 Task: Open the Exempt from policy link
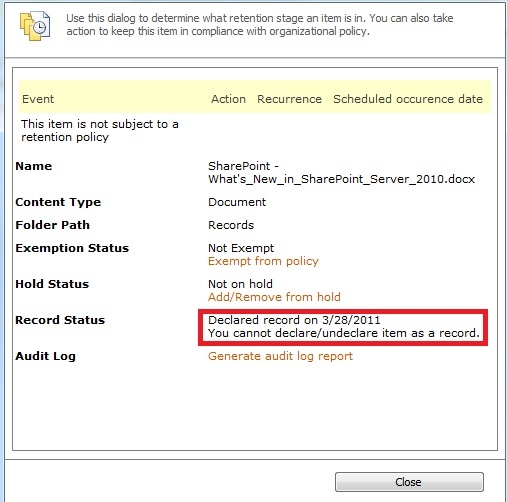pos(263,261)
